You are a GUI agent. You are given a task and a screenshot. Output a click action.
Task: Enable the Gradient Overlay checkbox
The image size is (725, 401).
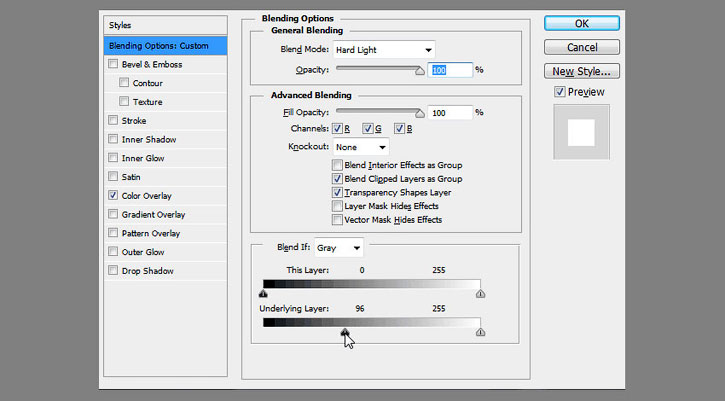pos(113,214)
